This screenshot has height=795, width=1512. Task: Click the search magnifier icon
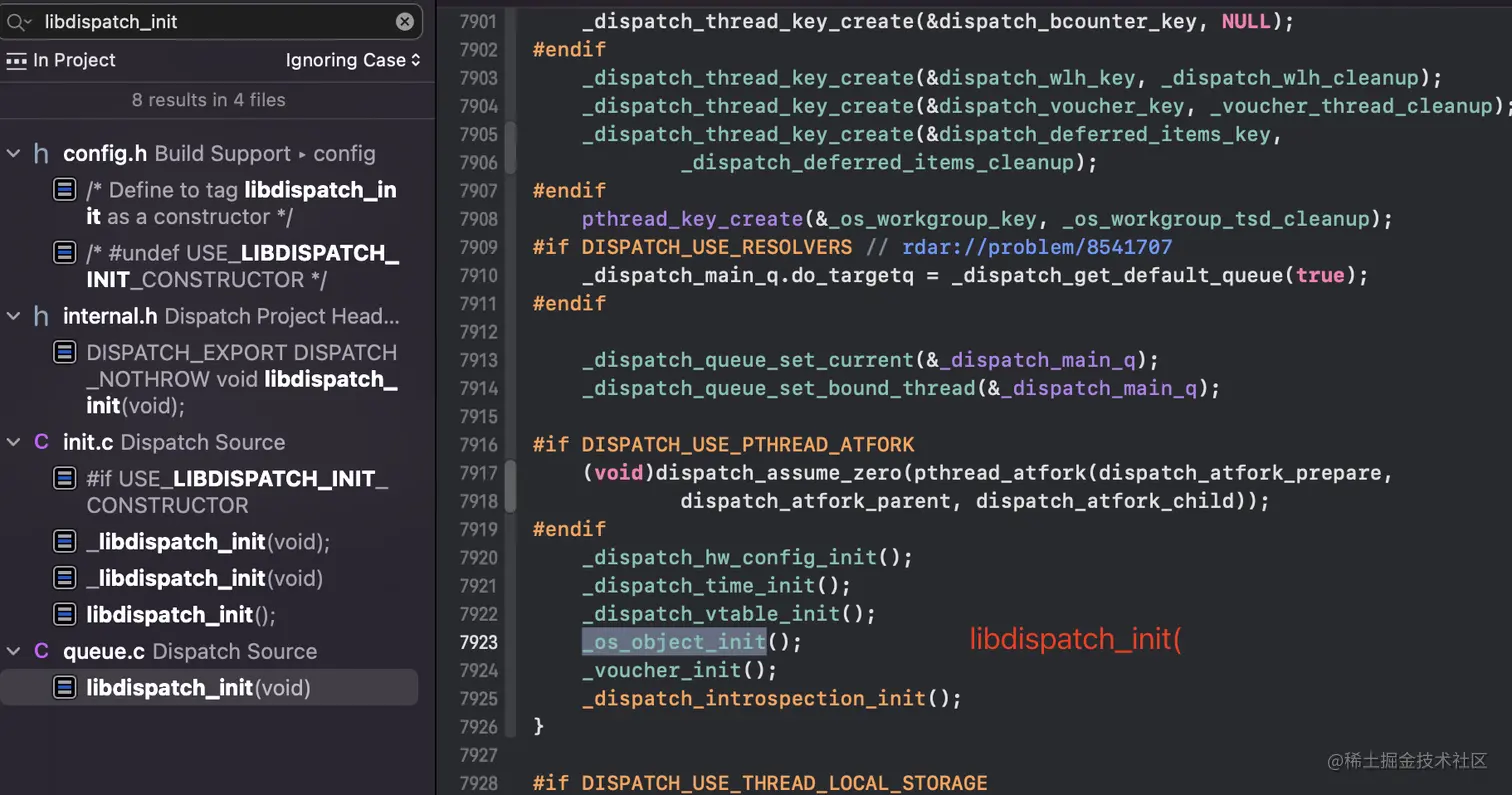(19, 21)
